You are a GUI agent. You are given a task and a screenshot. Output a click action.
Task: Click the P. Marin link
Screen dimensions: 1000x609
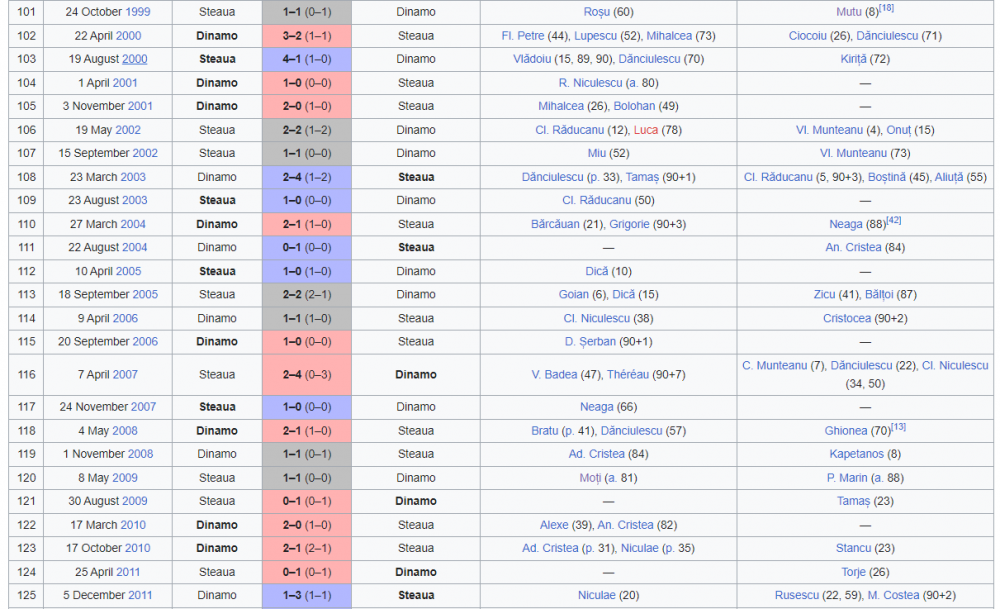[847, 478]
